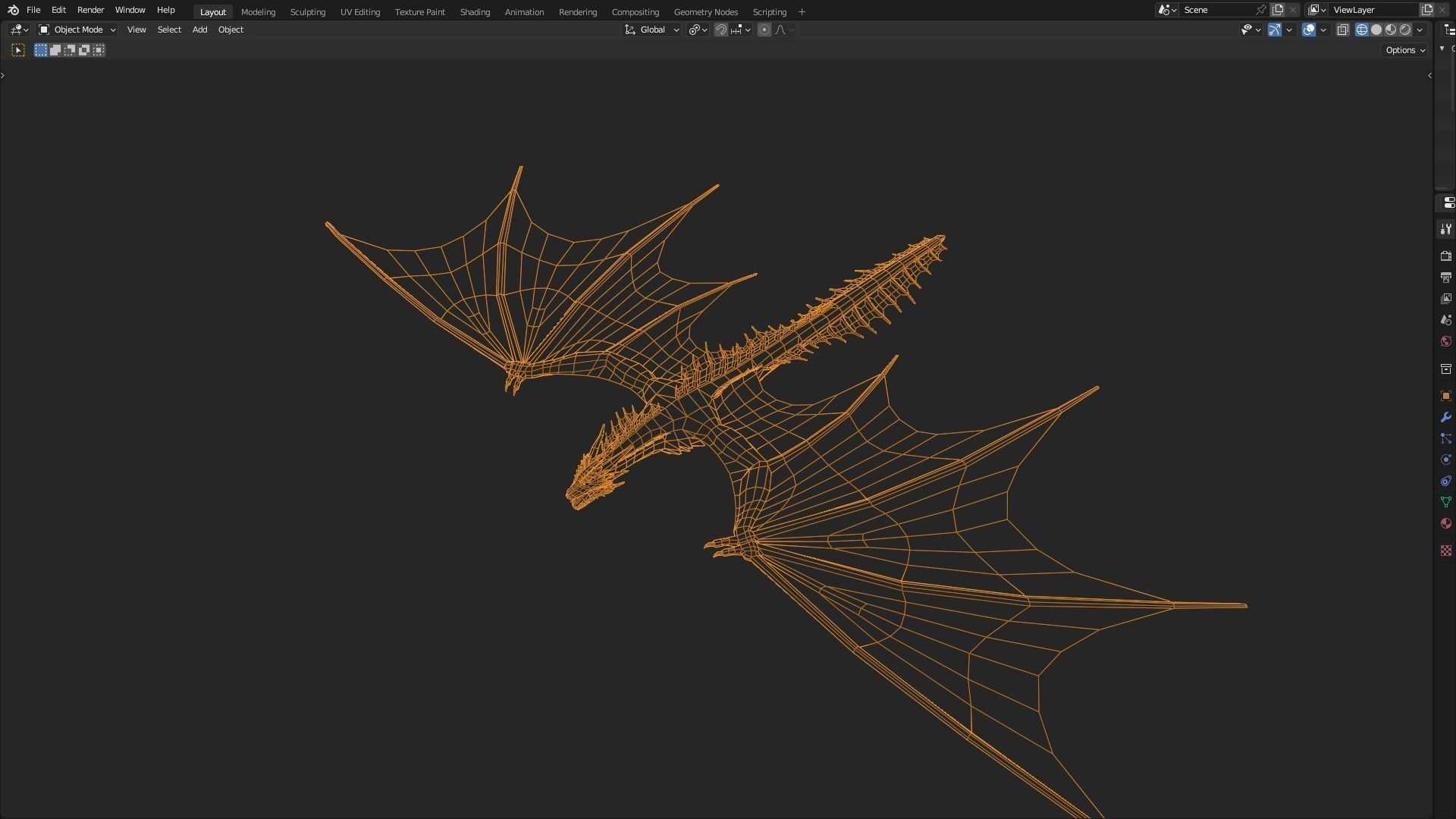1456x819 pixels.
Task: Add a new workspace tab
Action: (x=802, y=12)
